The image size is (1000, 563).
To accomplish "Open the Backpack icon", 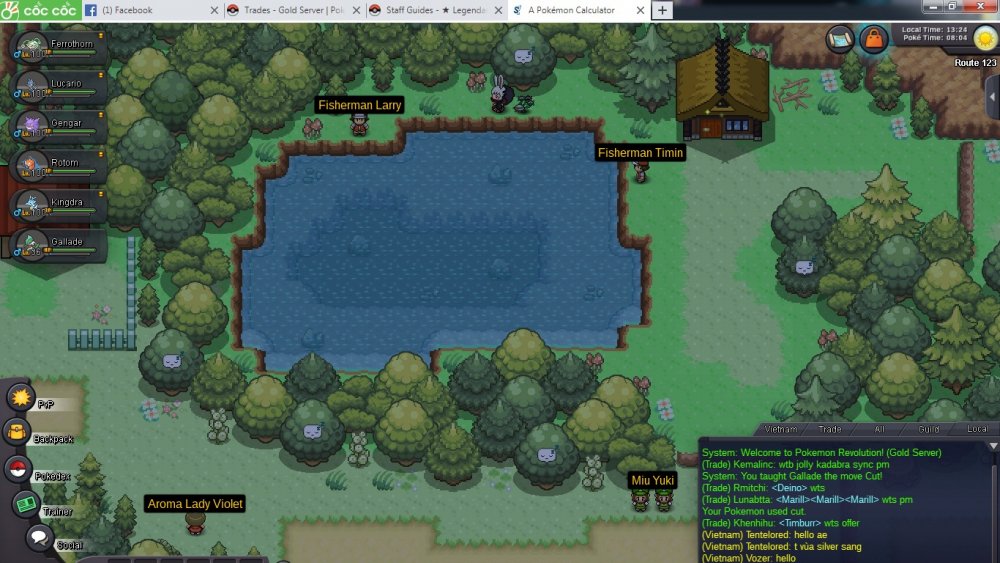I will (x=18, y=432).
